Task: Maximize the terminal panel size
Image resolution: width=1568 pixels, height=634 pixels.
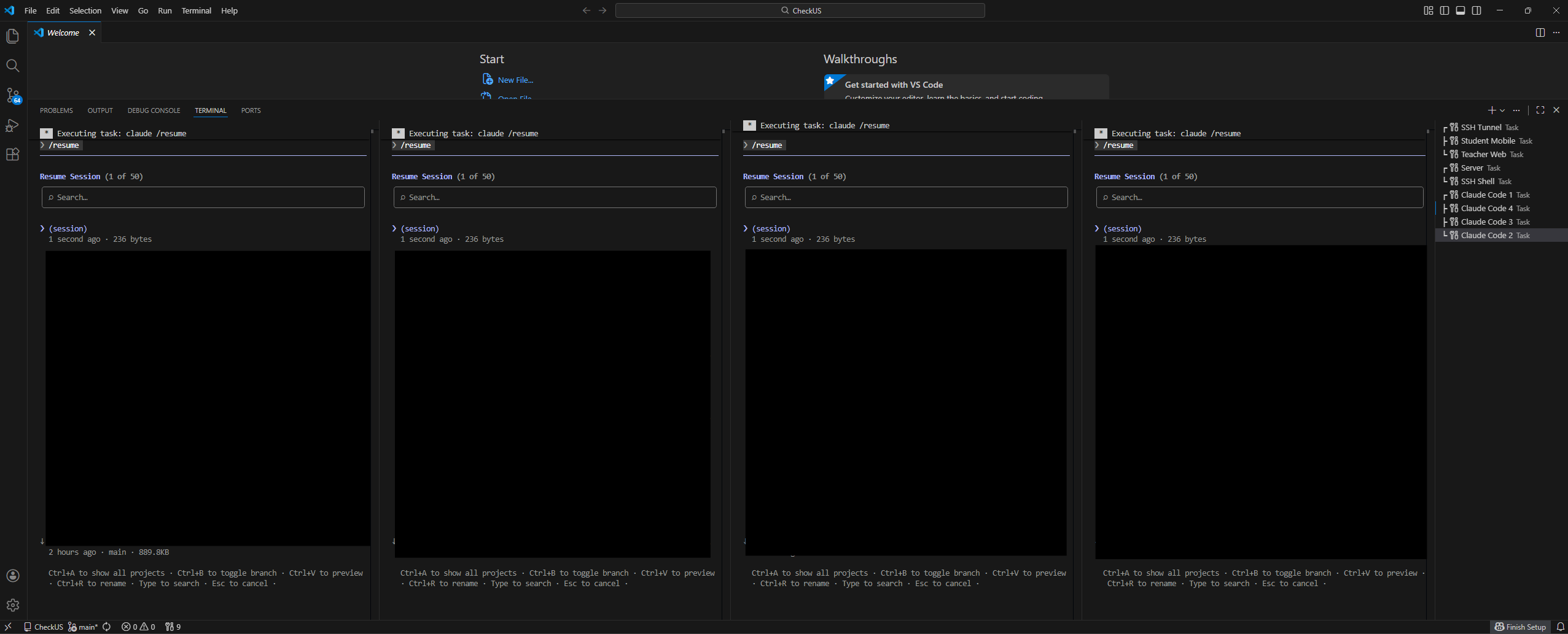Action: [1540, 110]
